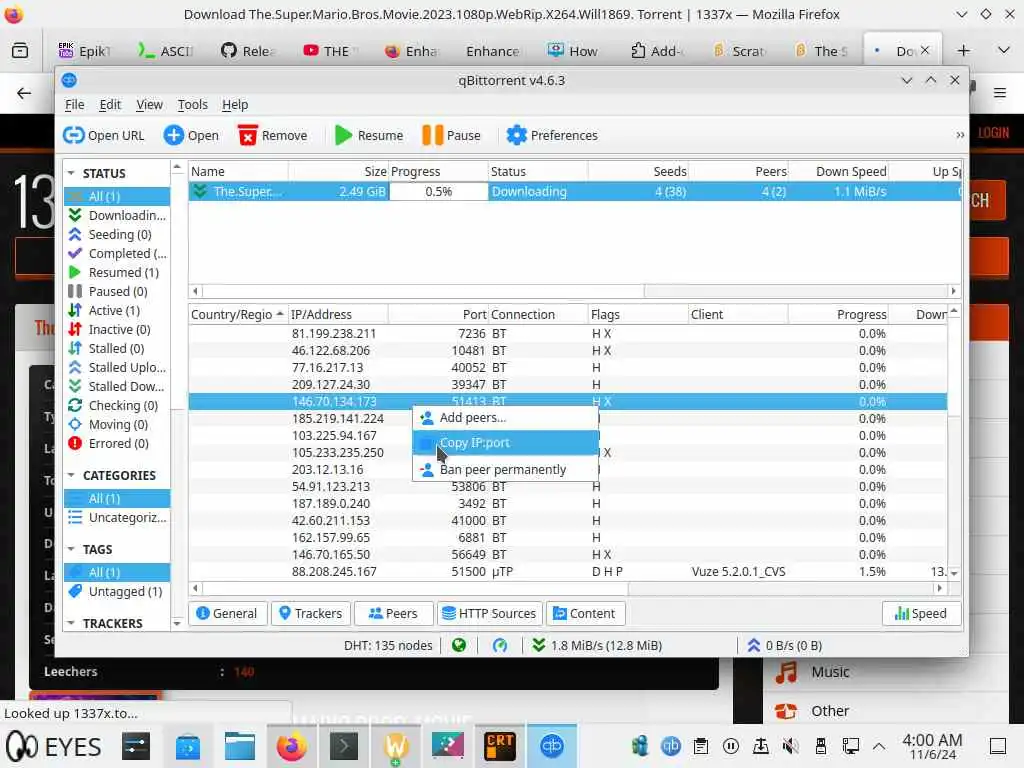1024x768 pixels.
Task: Select peer row 88.208.245.167
Action: click(x=568, y=571)
